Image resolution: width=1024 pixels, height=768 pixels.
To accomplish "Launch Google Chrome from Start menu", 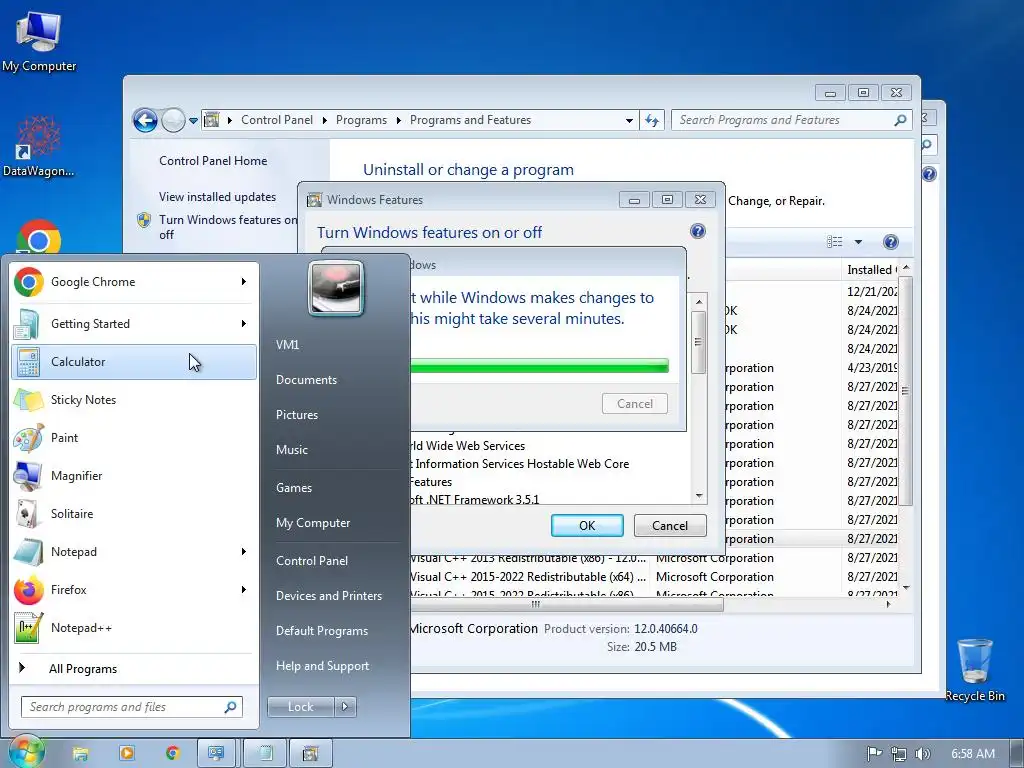I will tap(134, 282).
